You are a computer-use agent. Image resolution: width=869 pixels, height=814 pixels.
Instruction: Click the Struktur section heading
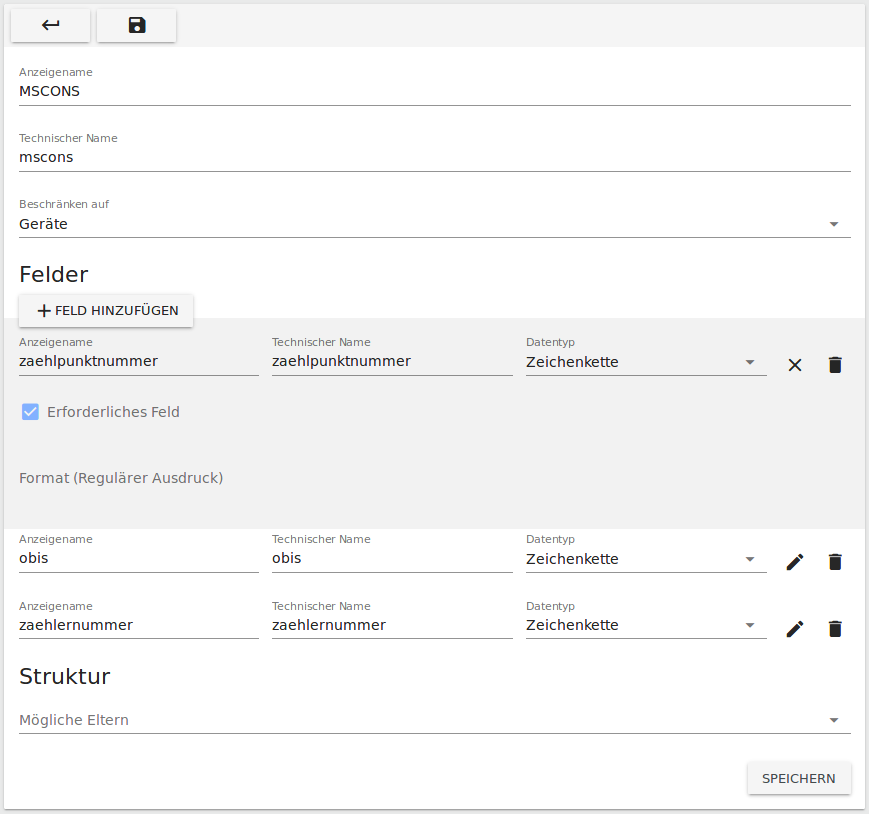click(64, 676)
